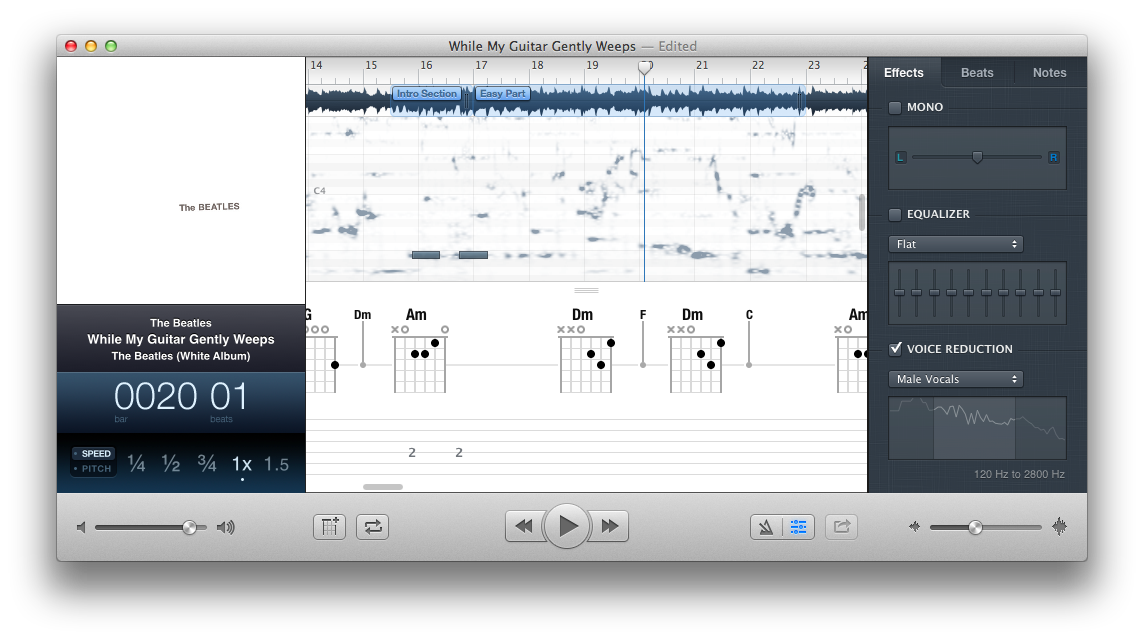This screenshot has width=1144, height=640.
Task: Uncheck the VOICE REDUCTION checkbox
Action: pyautogui.click(x=895, y=349)
